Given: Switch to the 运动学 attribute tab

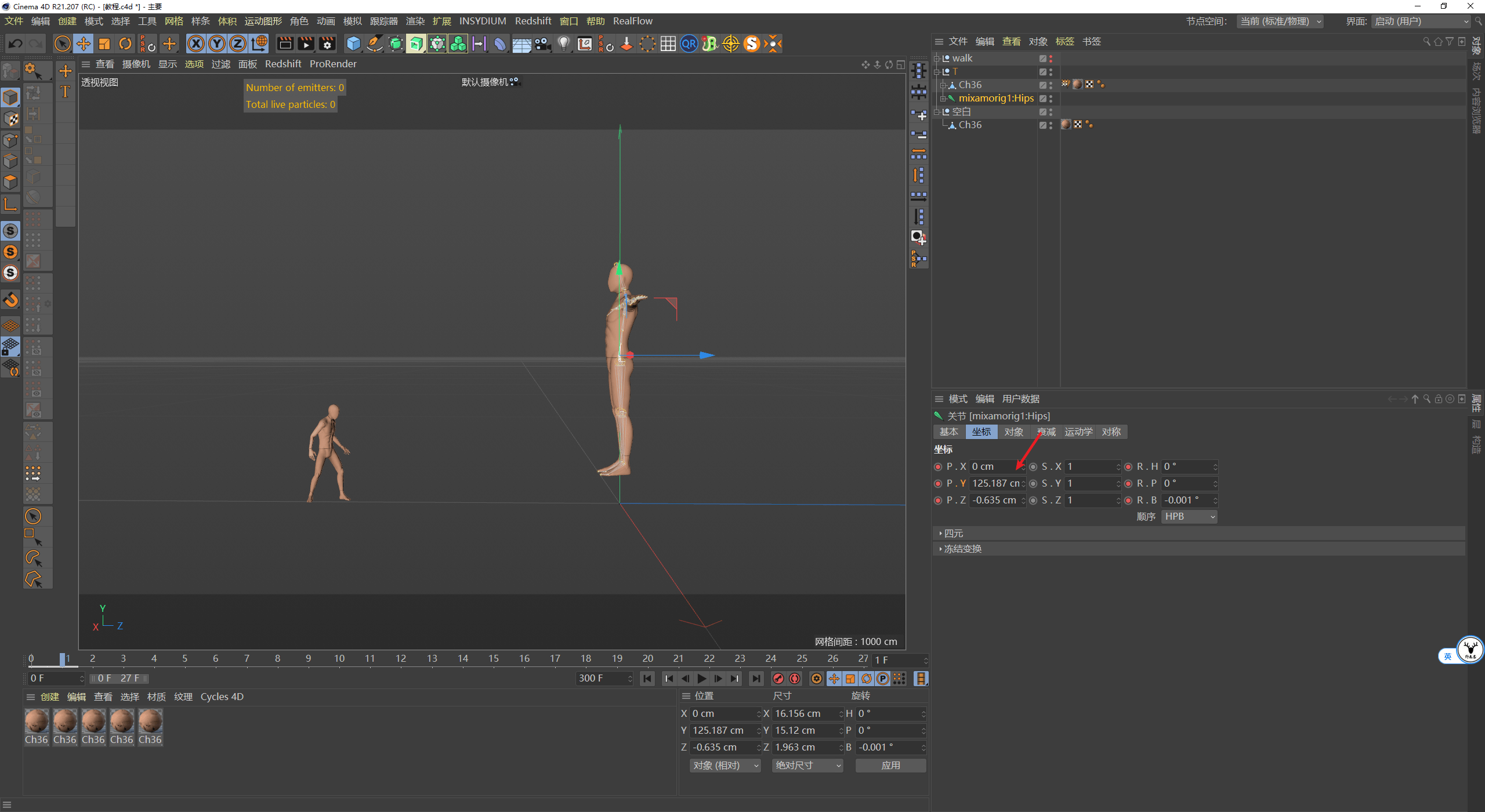Looking at the screenshot, I should coord(1078,432).
